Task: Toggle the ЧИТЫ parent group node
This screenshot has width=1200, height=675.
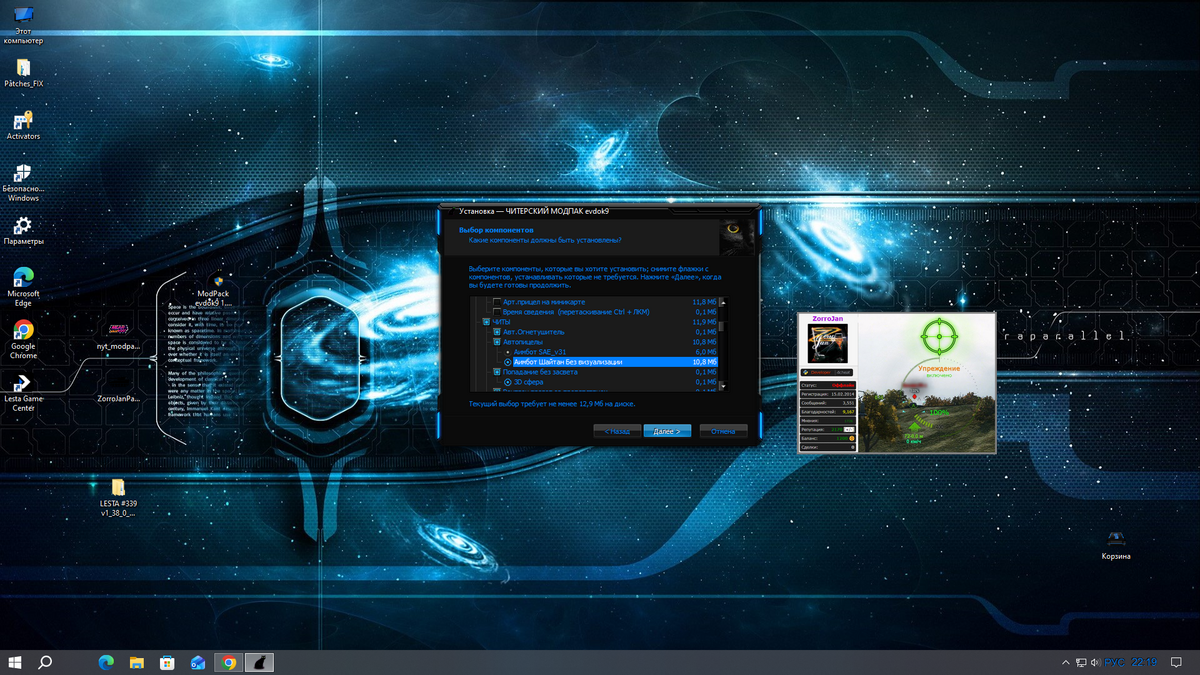Action: pos(486,322)
